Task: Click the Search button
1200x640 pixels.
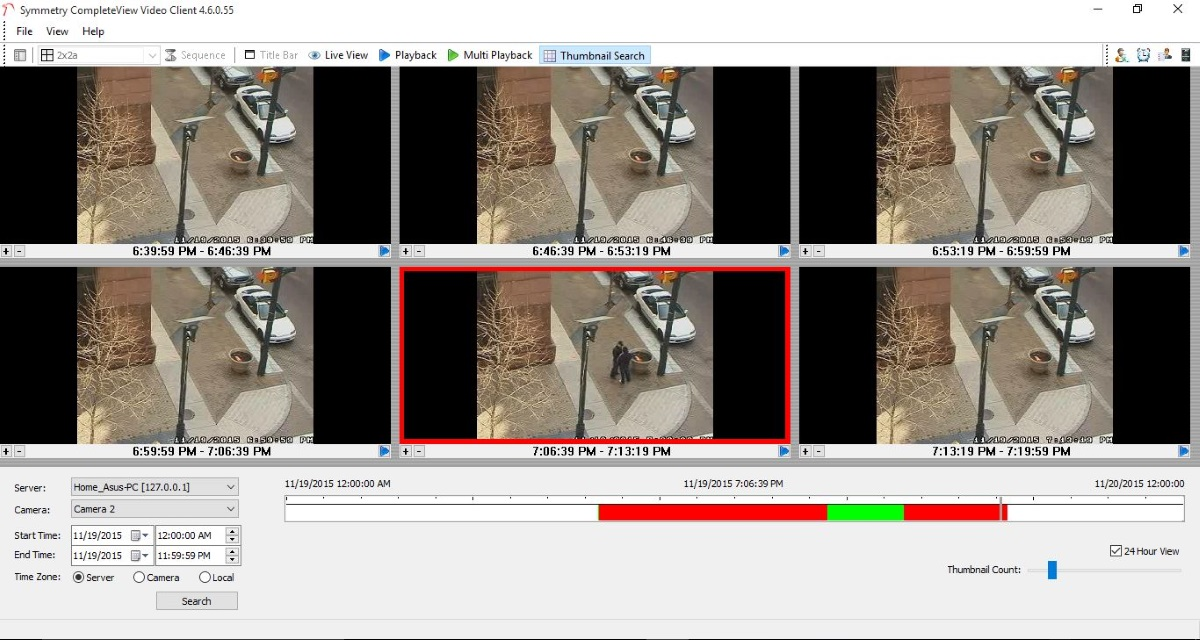Action: (x=196, y=600)
